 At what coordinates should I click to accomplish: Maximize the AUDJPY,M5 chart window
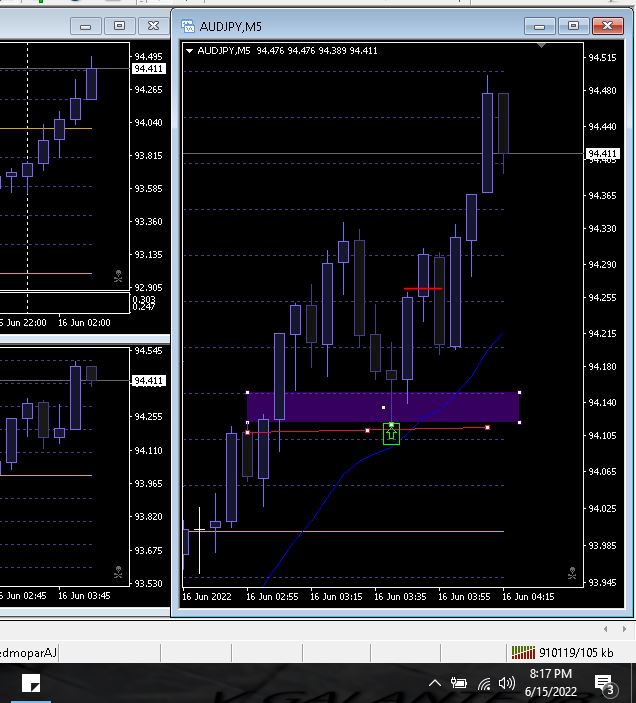[x=573, y=26]
